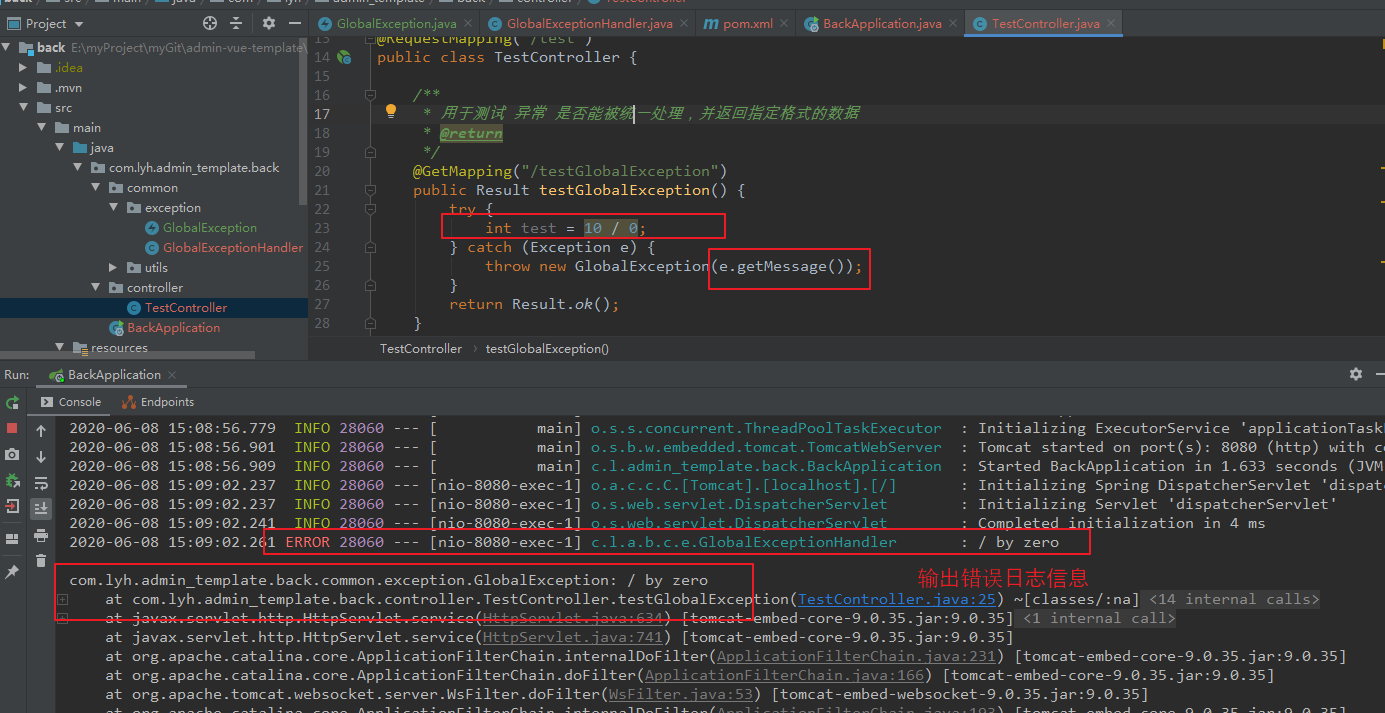Click the green bug update icon in Run toolbar
1385x713 pixels.
[12, 481]
